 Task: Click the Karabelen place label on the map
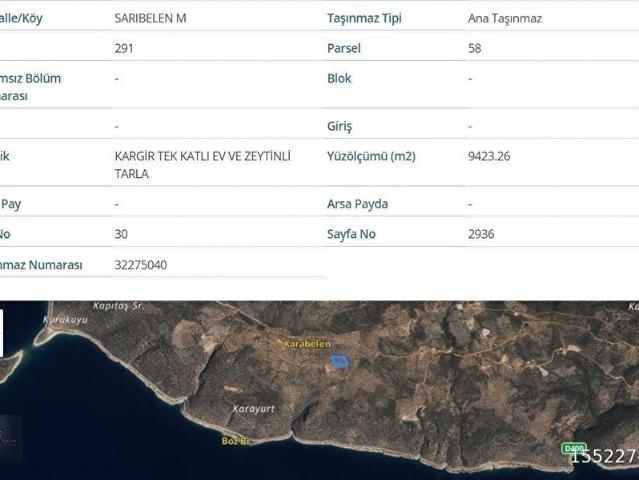tap(308, 344)
